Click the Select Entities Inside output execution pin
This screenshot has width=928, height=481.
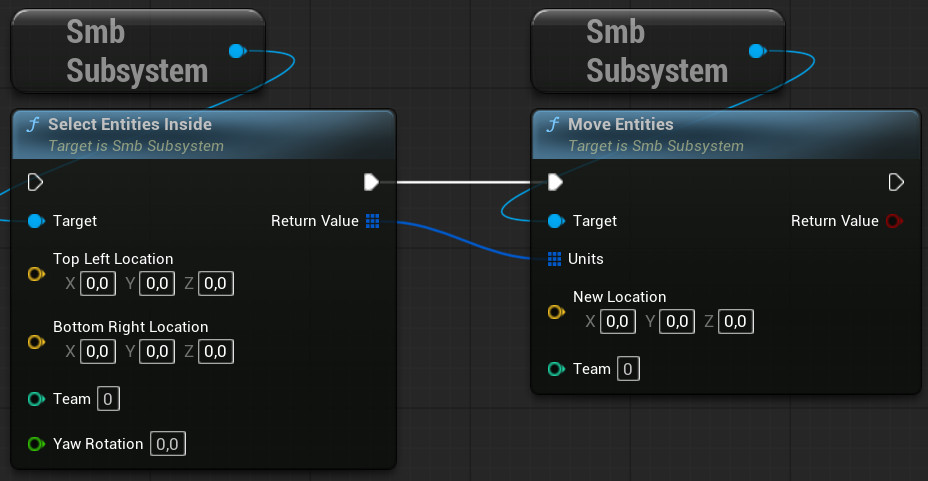point(371,182)
